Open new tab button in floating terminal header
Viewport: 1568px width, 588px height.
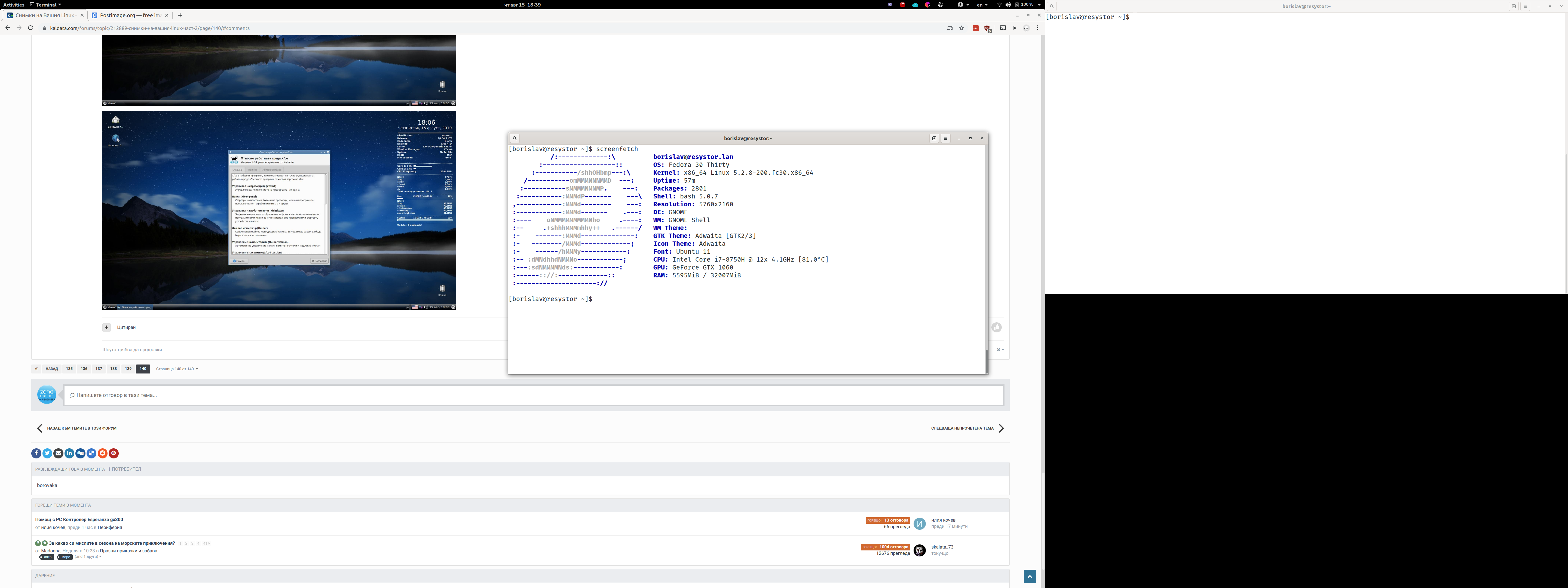(x=934, y=138)
